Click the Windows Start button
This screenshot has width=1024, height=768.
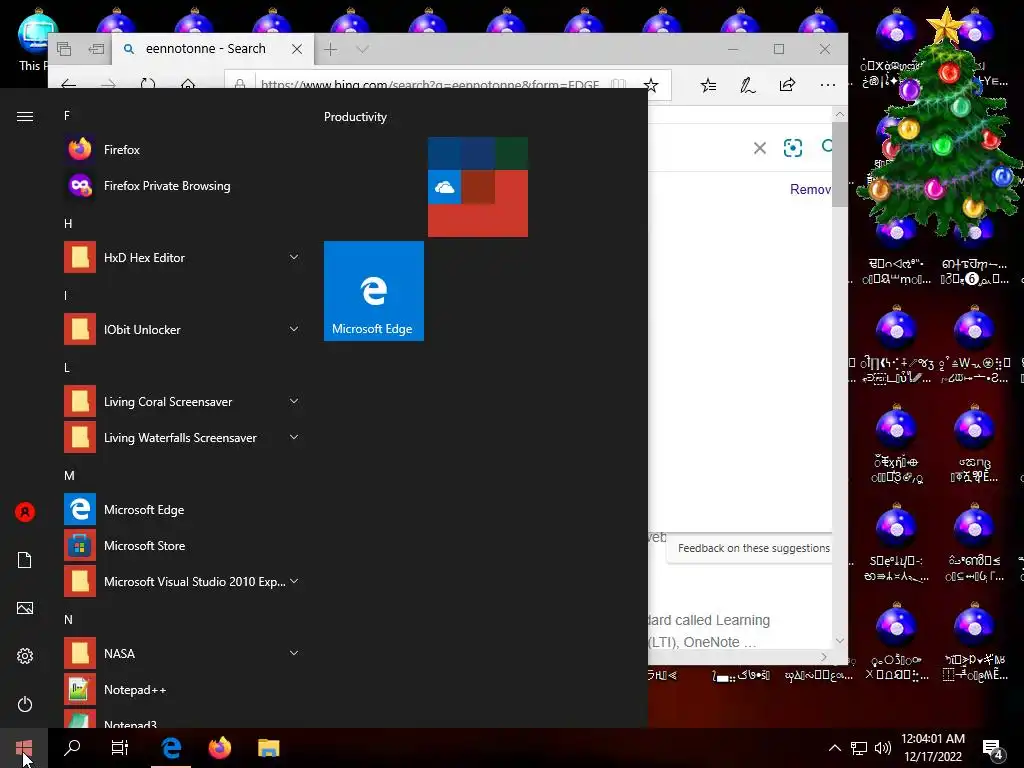[24, 748]
